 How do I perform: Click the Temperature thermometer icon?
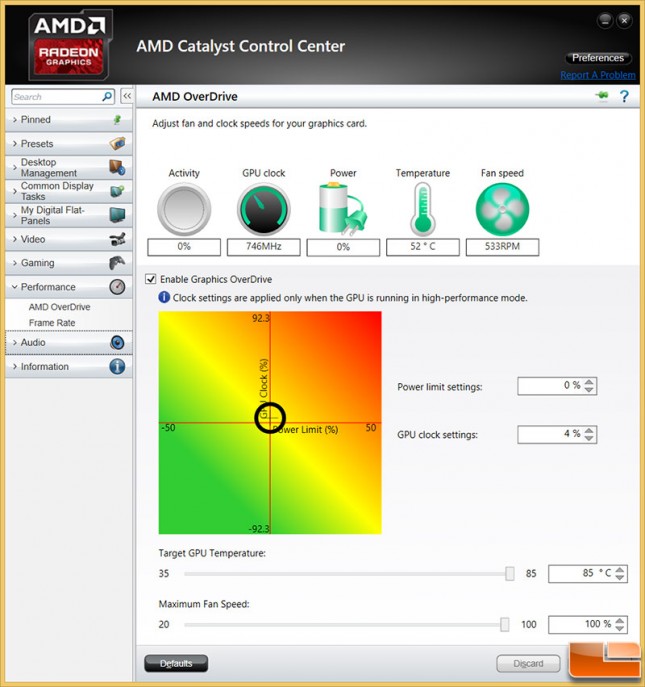click(423, 209)
